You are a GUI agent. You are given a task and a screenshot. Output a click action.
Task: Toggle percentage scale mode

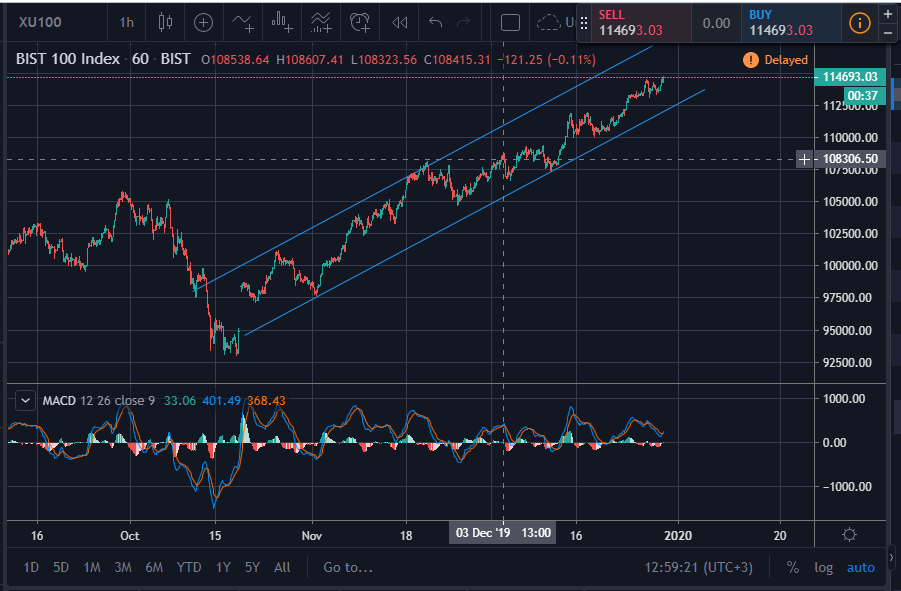tap(792, 567)
